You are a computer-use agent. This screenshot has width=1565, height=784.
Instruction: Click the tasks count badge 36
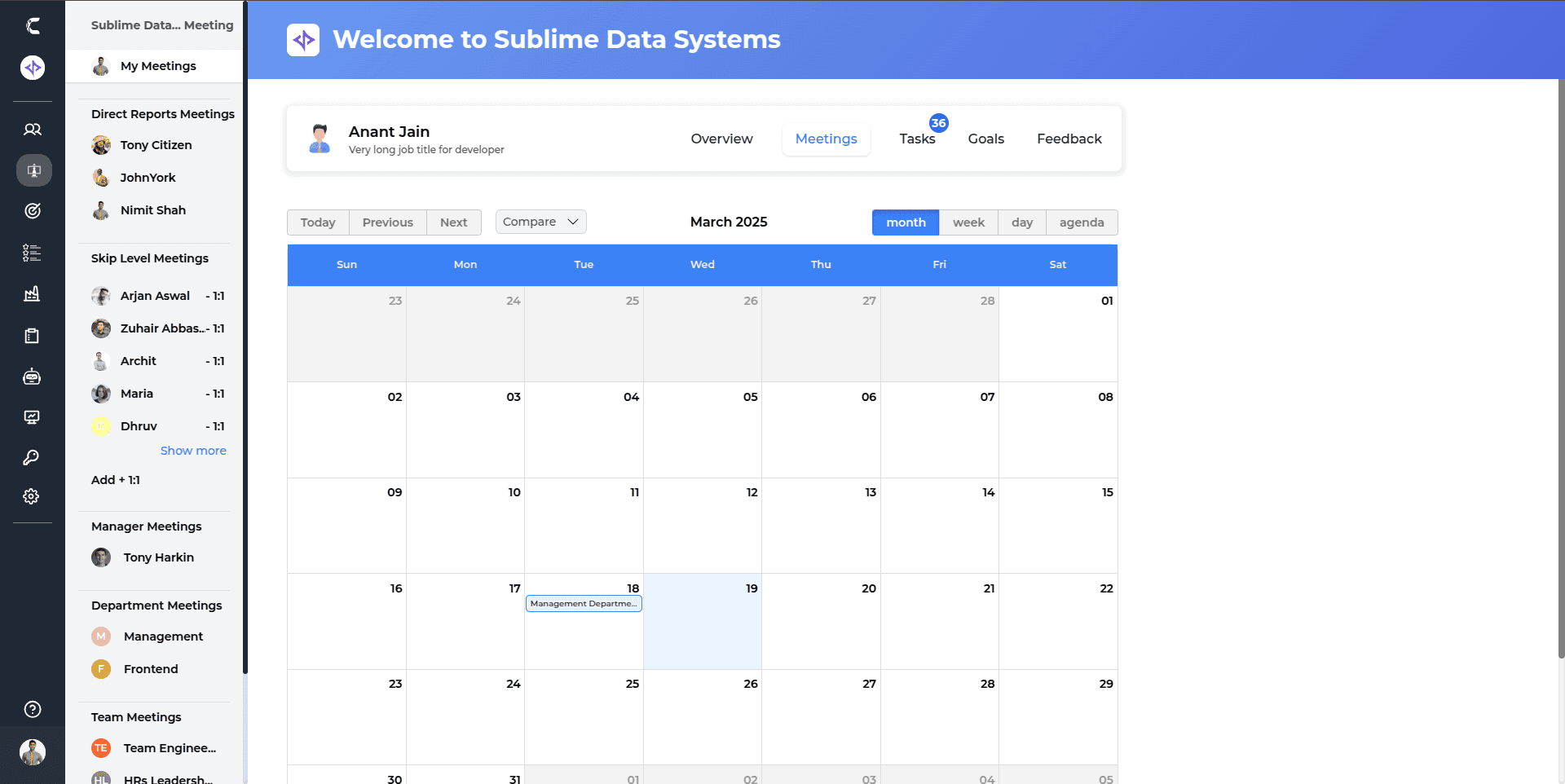pyautogui.click(x=939, y=123)
